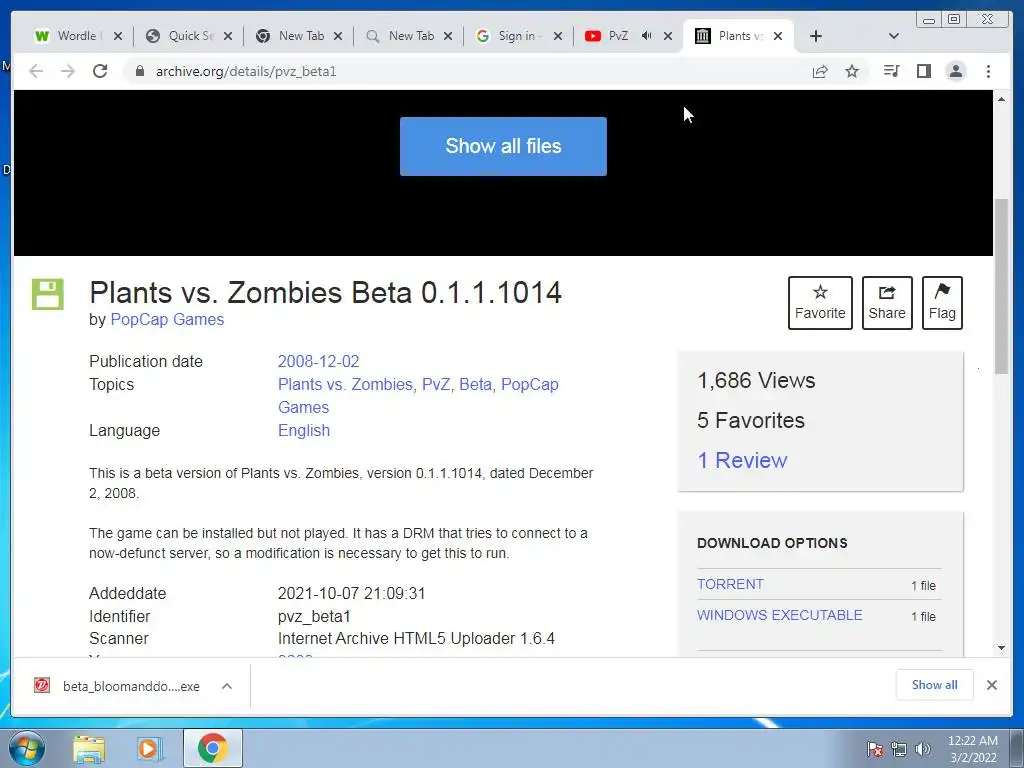Click the page title Plants vs. Zombies Beta

(325, 292)
